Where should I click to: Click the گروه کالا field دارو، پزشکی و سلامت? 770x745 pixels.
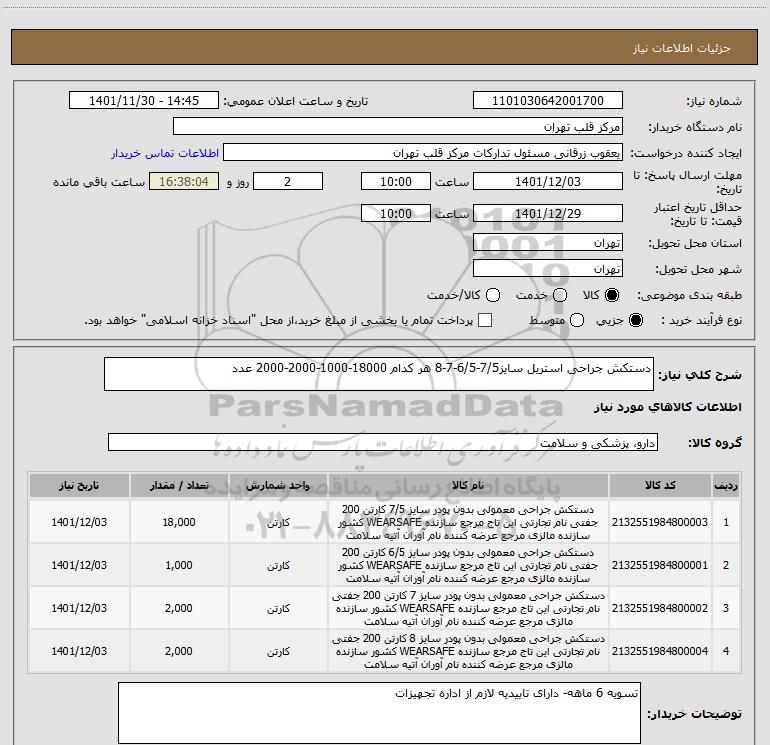[383, 442]
